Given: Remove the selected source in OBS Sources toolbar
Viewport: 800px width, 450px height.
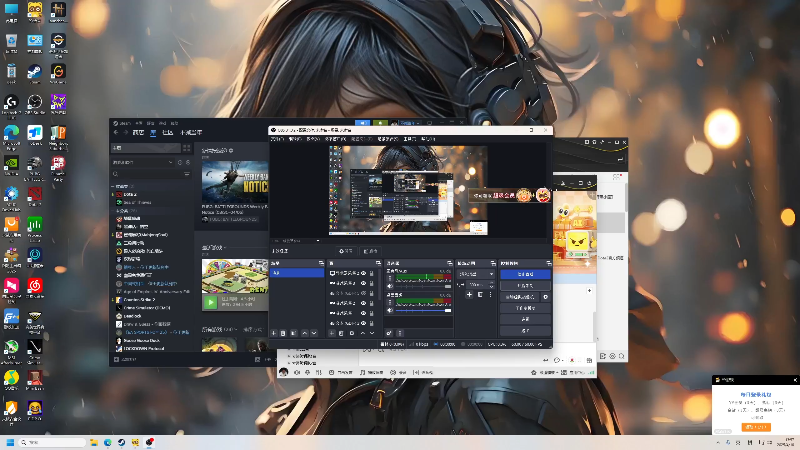Looking at the screenshot, I should 341,333.
